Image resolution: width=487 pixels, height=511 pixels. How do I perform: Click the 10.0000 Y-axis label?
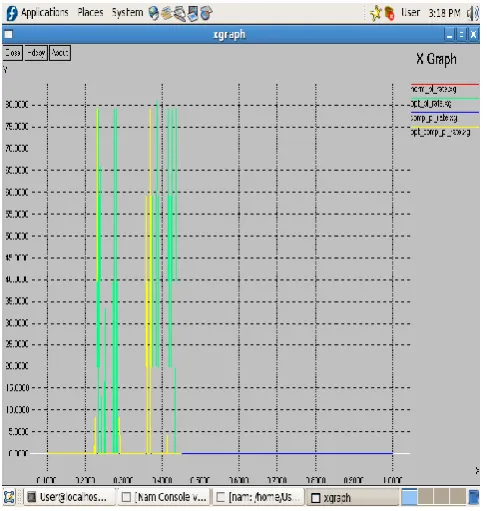pos(17,410)
